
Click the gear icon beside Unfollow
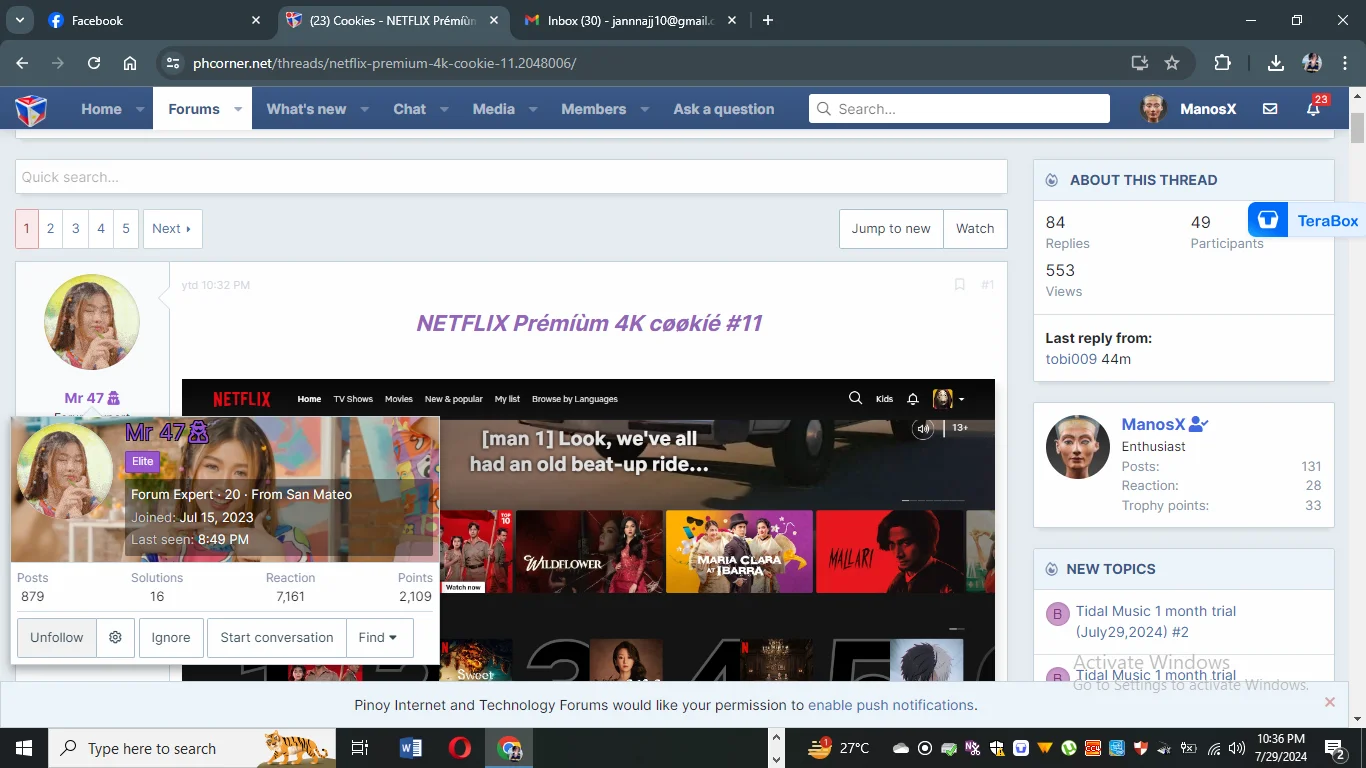coord(115,637)
